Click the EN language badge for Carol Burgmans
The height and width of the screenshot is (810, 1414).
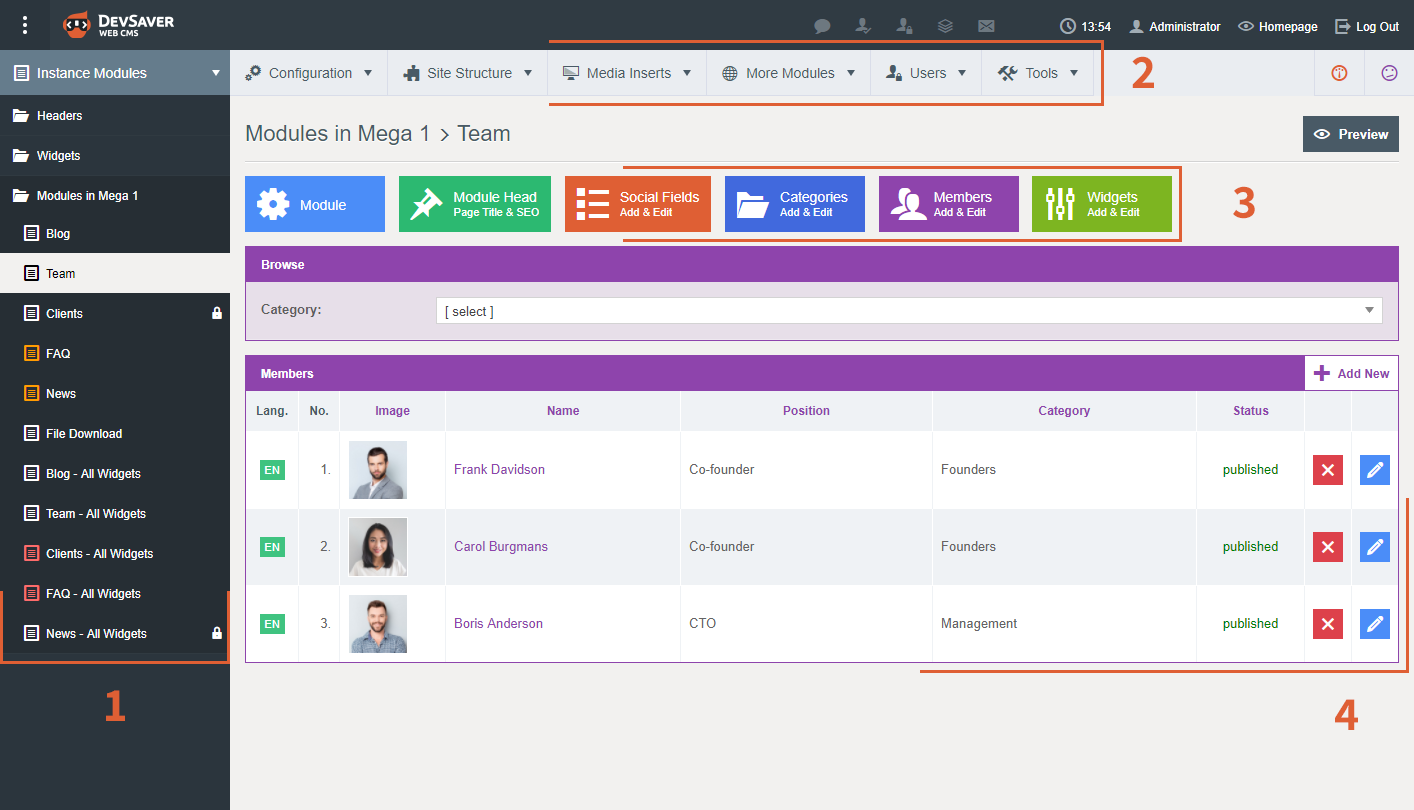pos(272,547)
